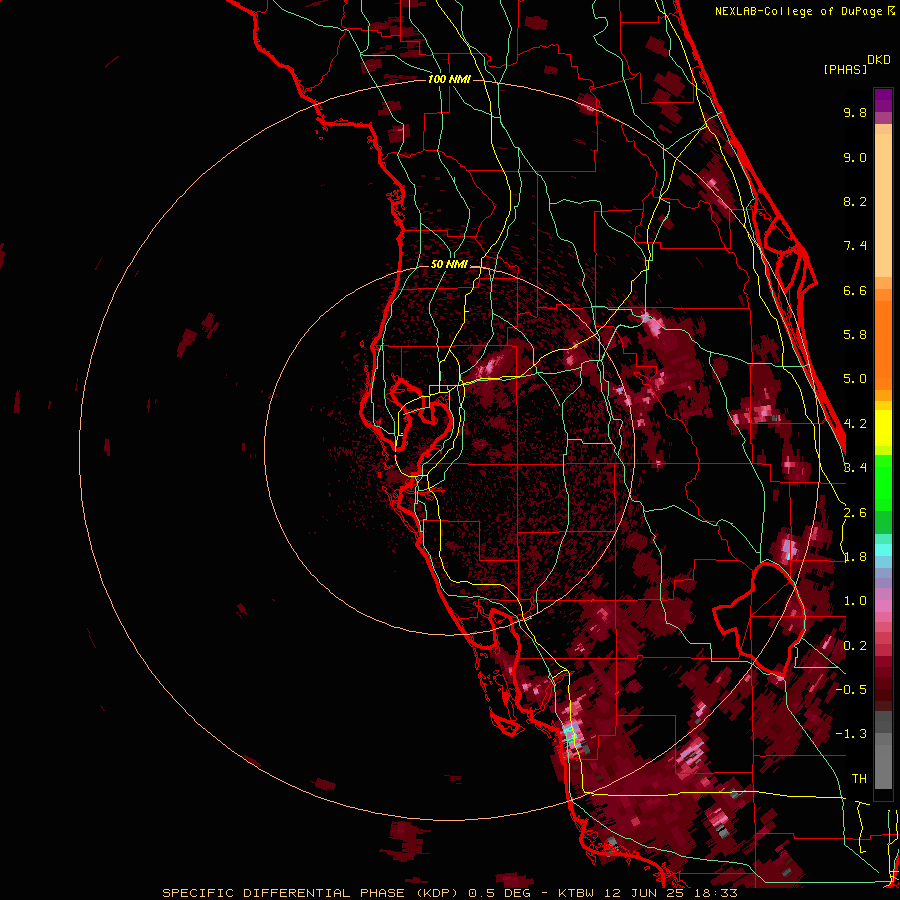The width and height of the screenshot is (900, 900).
Task: Click the Specific Differential Phase caption text
Action: 449,893
